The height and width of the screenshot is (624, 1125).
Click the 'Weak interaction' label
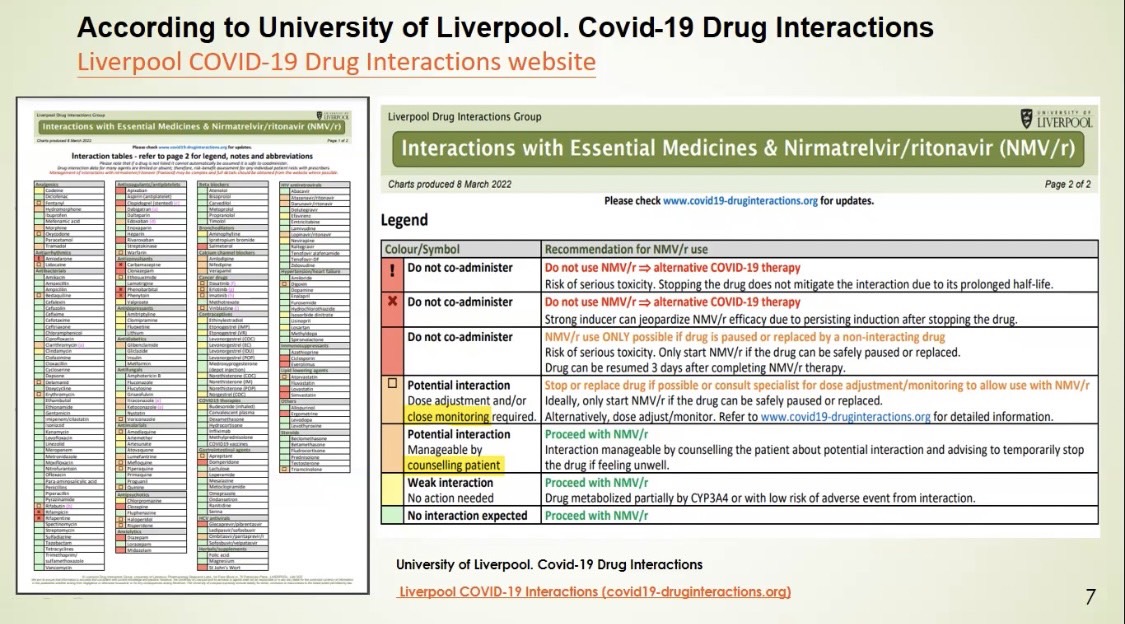(x=450, y=483)
